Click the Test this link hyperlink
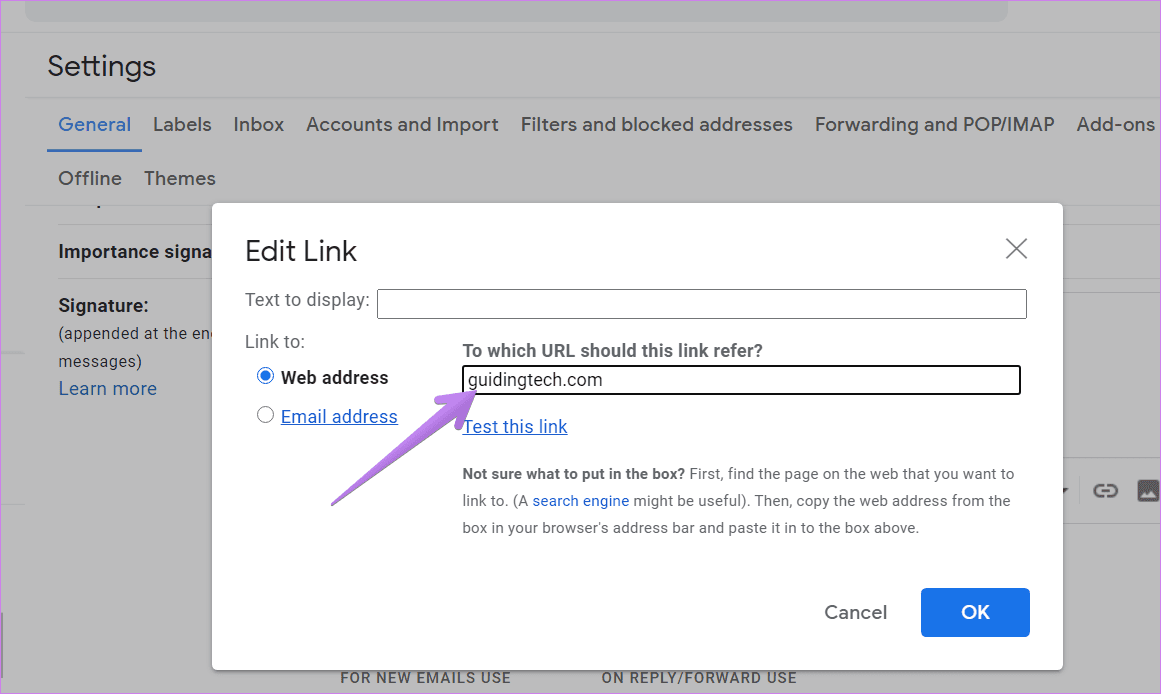1161x694 pixels. pyautogui.click(x=515, y=427)
